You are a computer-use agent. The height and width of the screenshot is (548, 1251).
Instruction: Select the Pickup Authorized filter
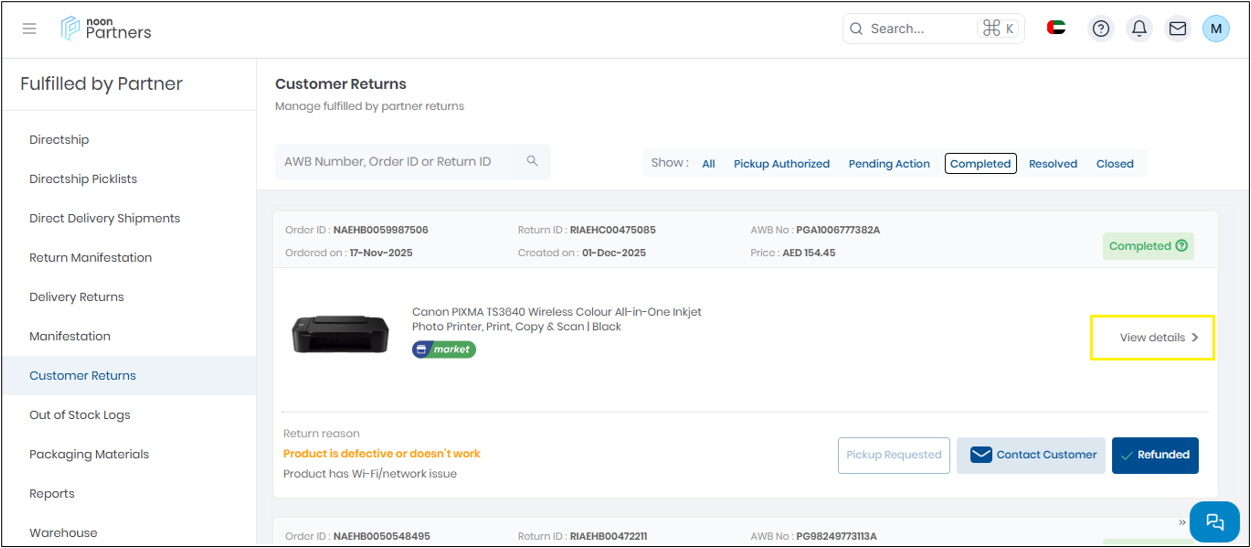(781, 164)
